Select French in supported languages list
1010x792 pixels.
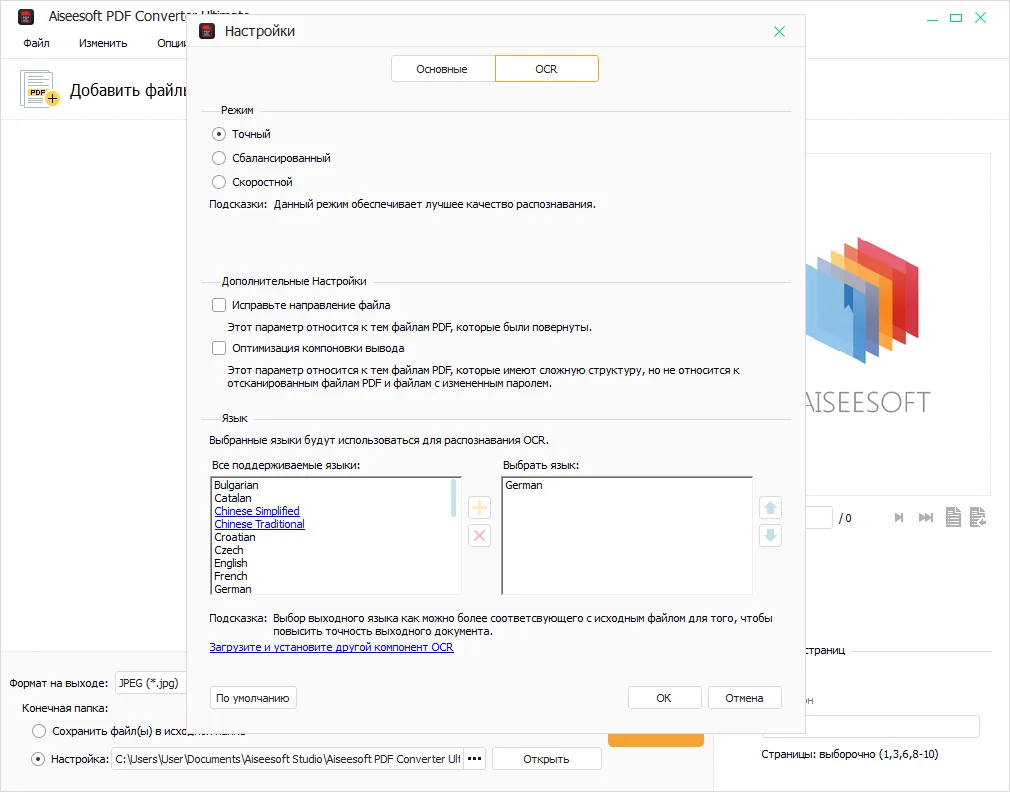(231, 576)
